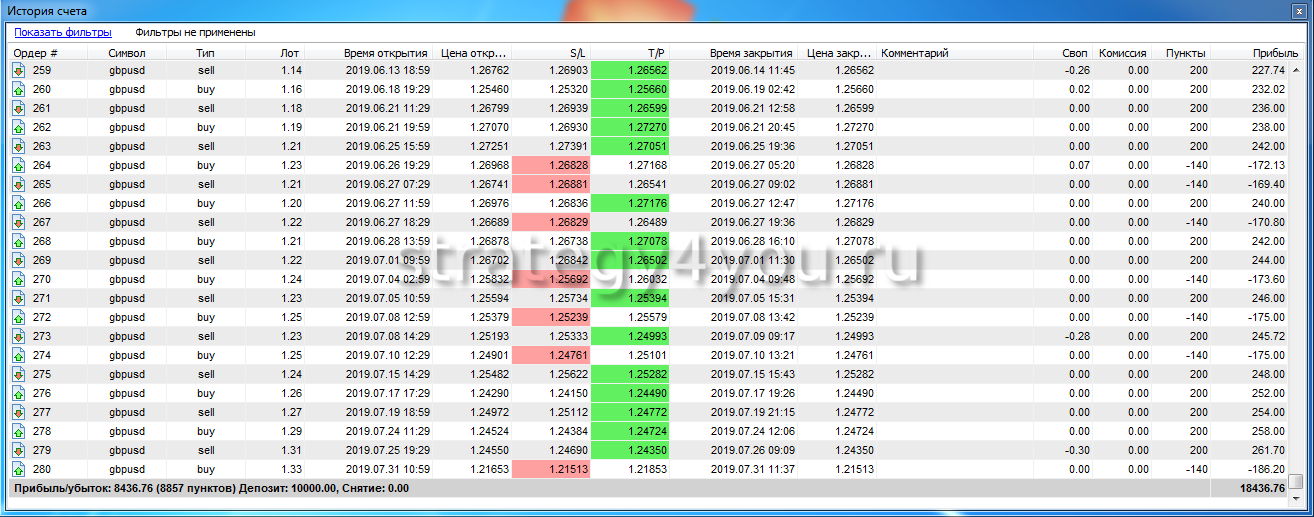The height and width of the screenshot is (517, 1314).
Task: Sort by the Ордер # column header
Action: click(x=35, y=53)
